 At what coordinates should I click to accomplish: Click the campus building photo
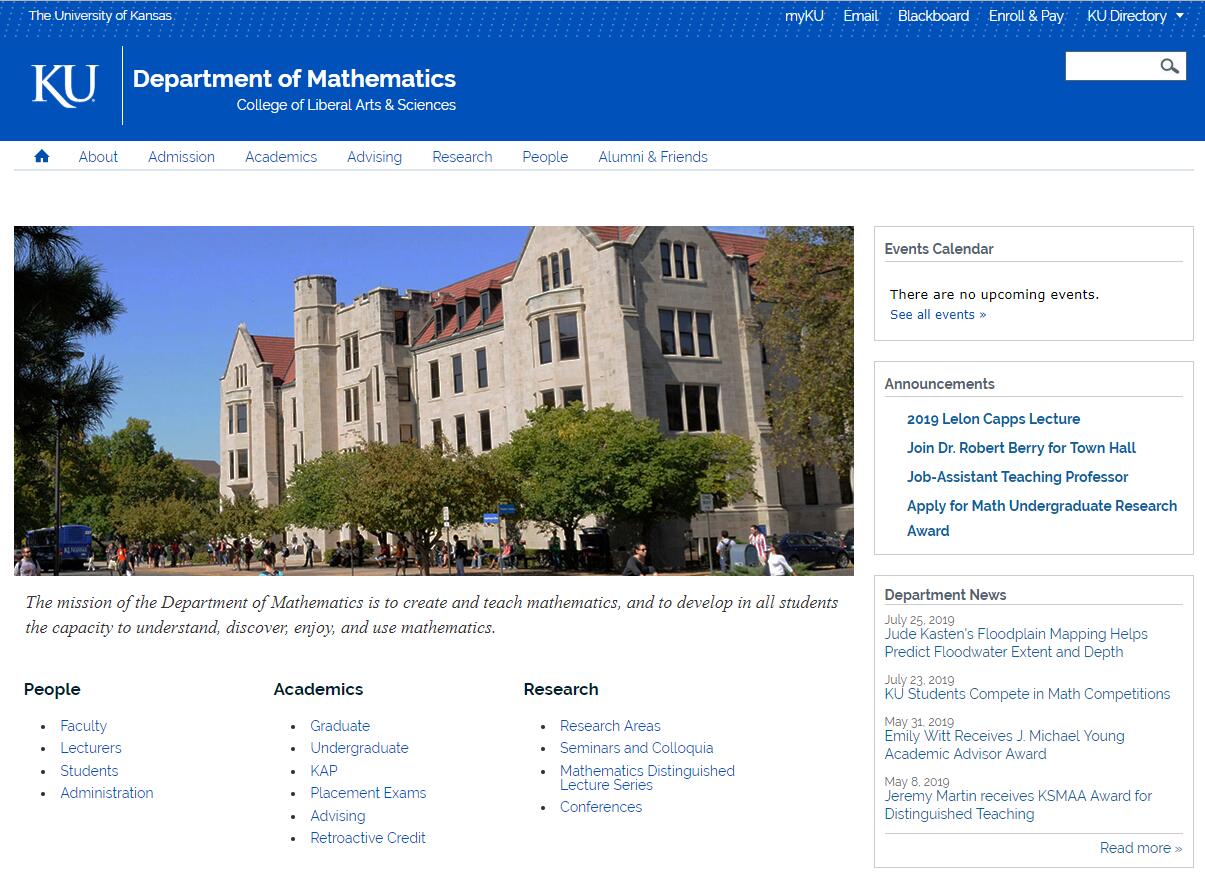tap(433, 398)
